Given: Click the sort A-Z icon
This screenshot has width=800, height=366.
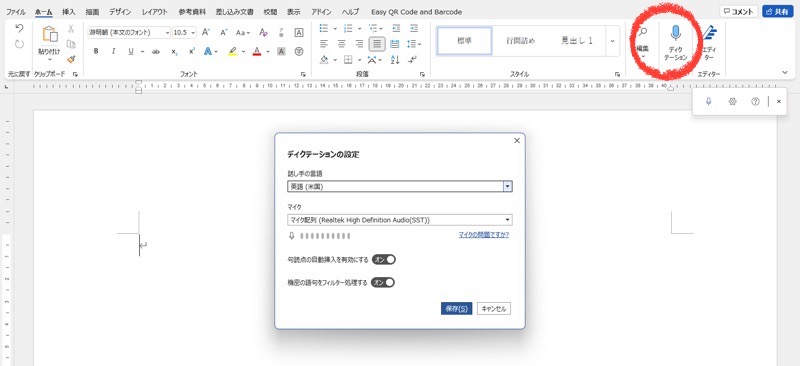Looking at the screenshot, I should [395, 60].
